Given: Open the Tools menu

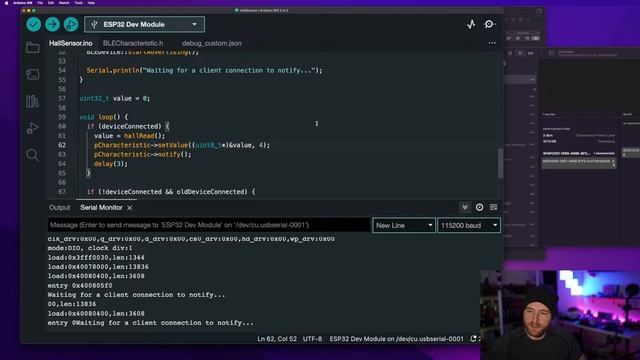Looking at the screenshot, I should [78, 3].
